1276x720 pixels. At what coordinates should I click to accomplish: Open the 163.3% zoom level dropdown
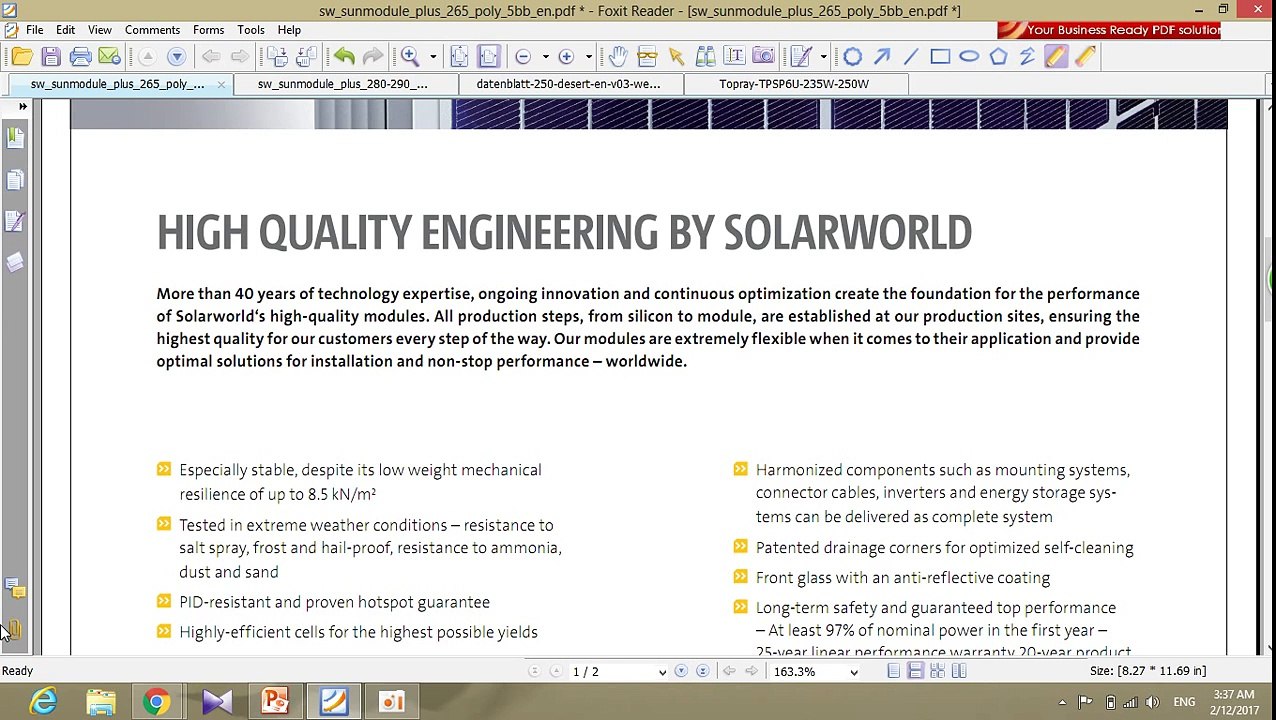point(853,672)
